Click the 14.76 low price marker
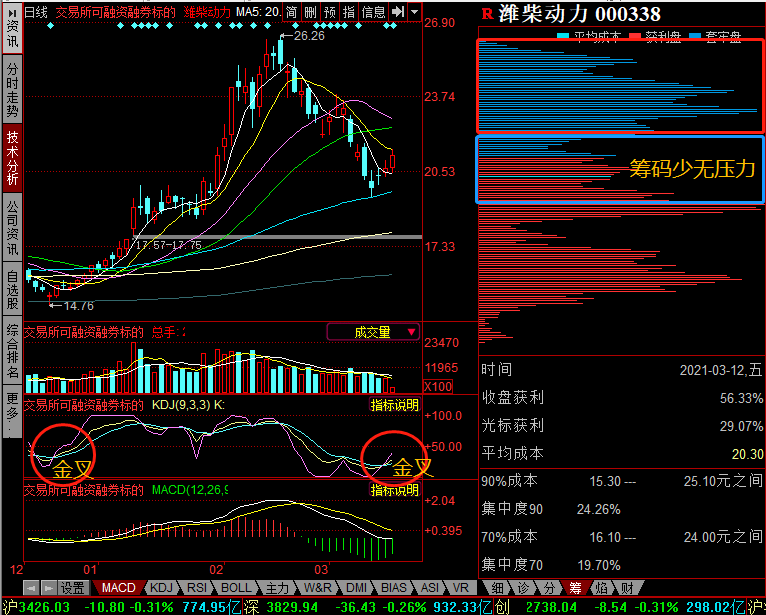The width and height of the screenshot is (766, 615). tap(78, 306)
